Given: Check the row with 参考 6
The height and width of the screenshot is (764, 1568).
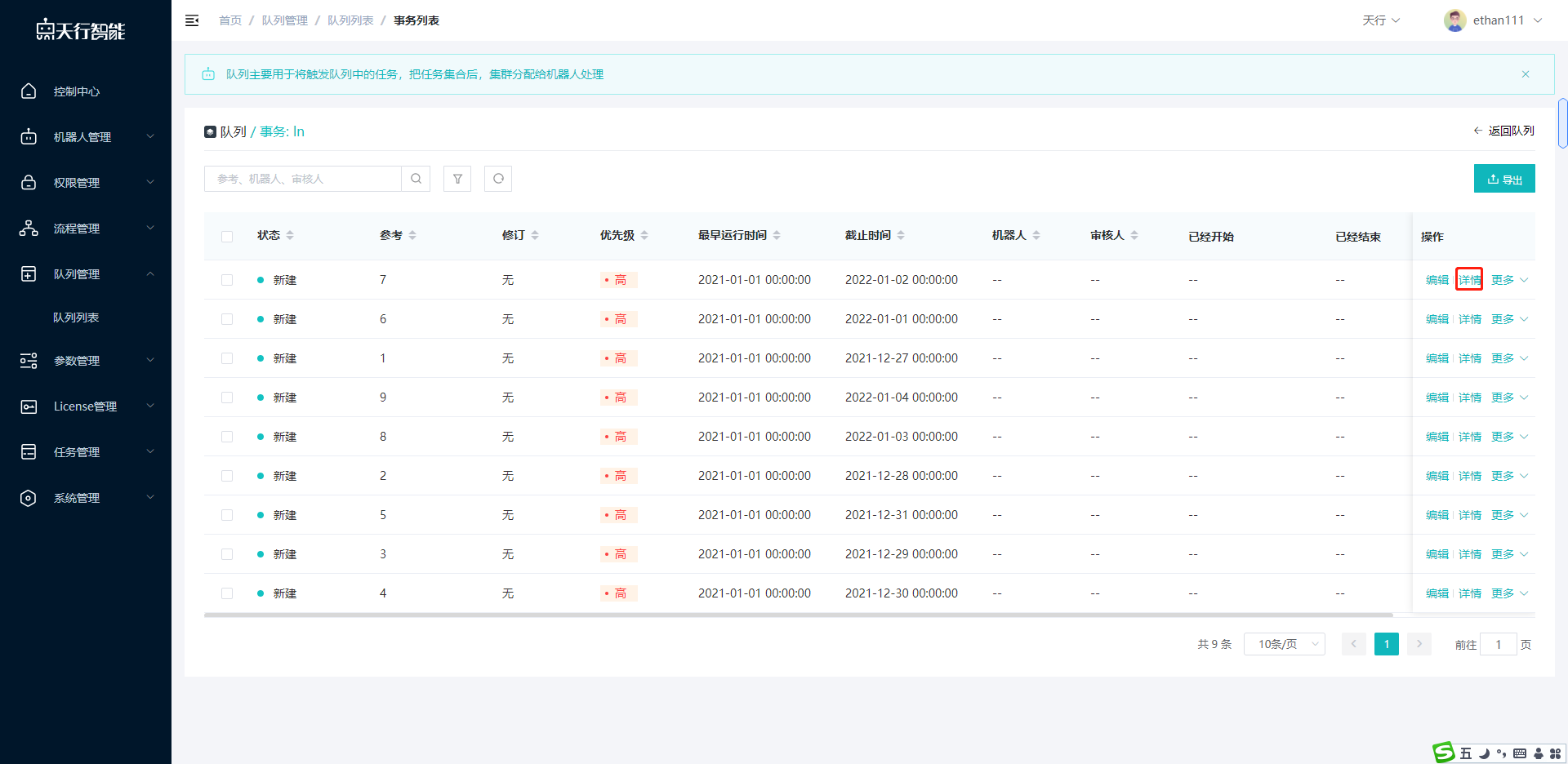Looking at the screenshot, I should coord(227,319).
